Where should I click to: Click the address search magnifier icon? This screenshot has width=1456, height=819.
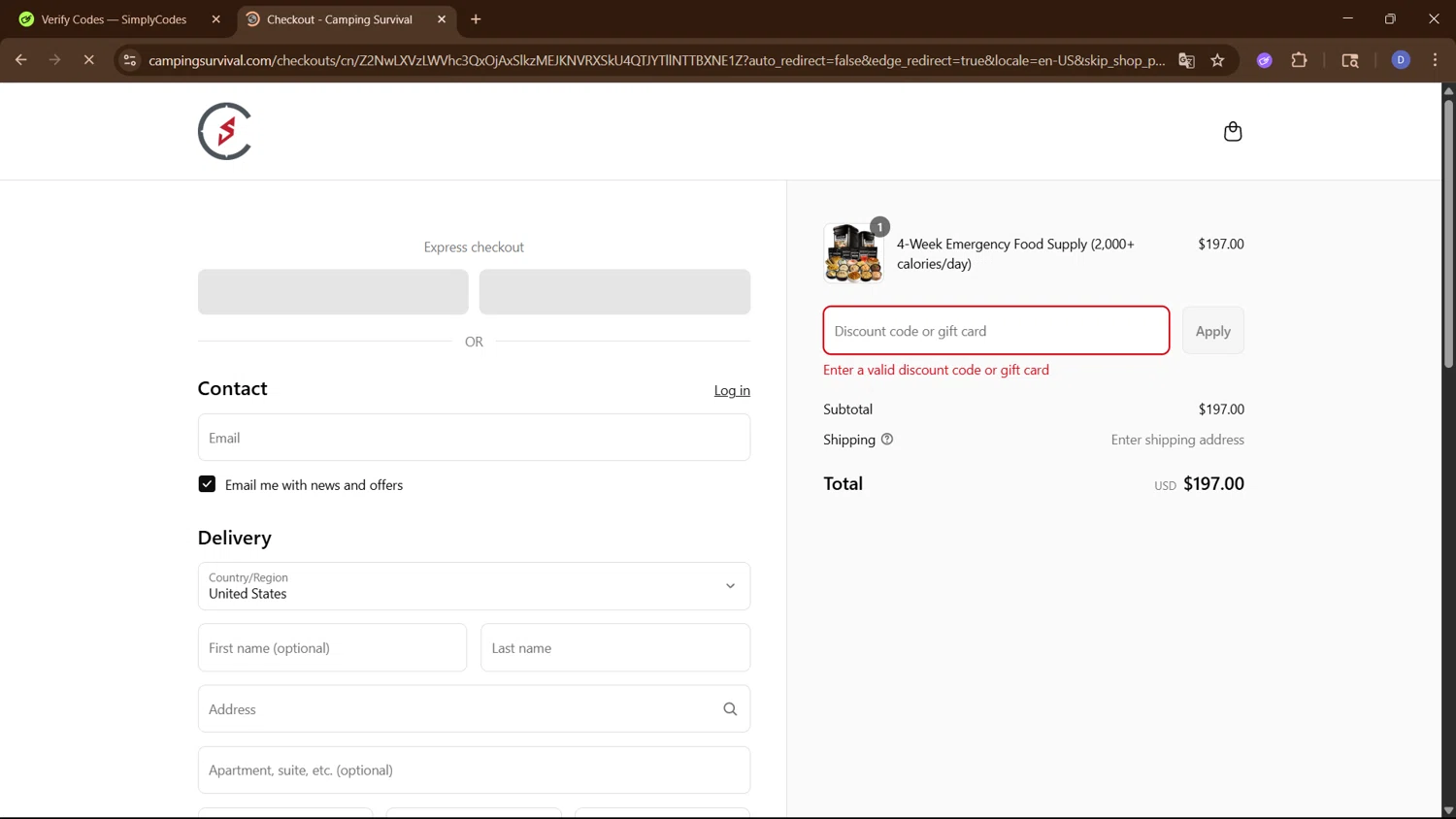(x=730, y=709)
